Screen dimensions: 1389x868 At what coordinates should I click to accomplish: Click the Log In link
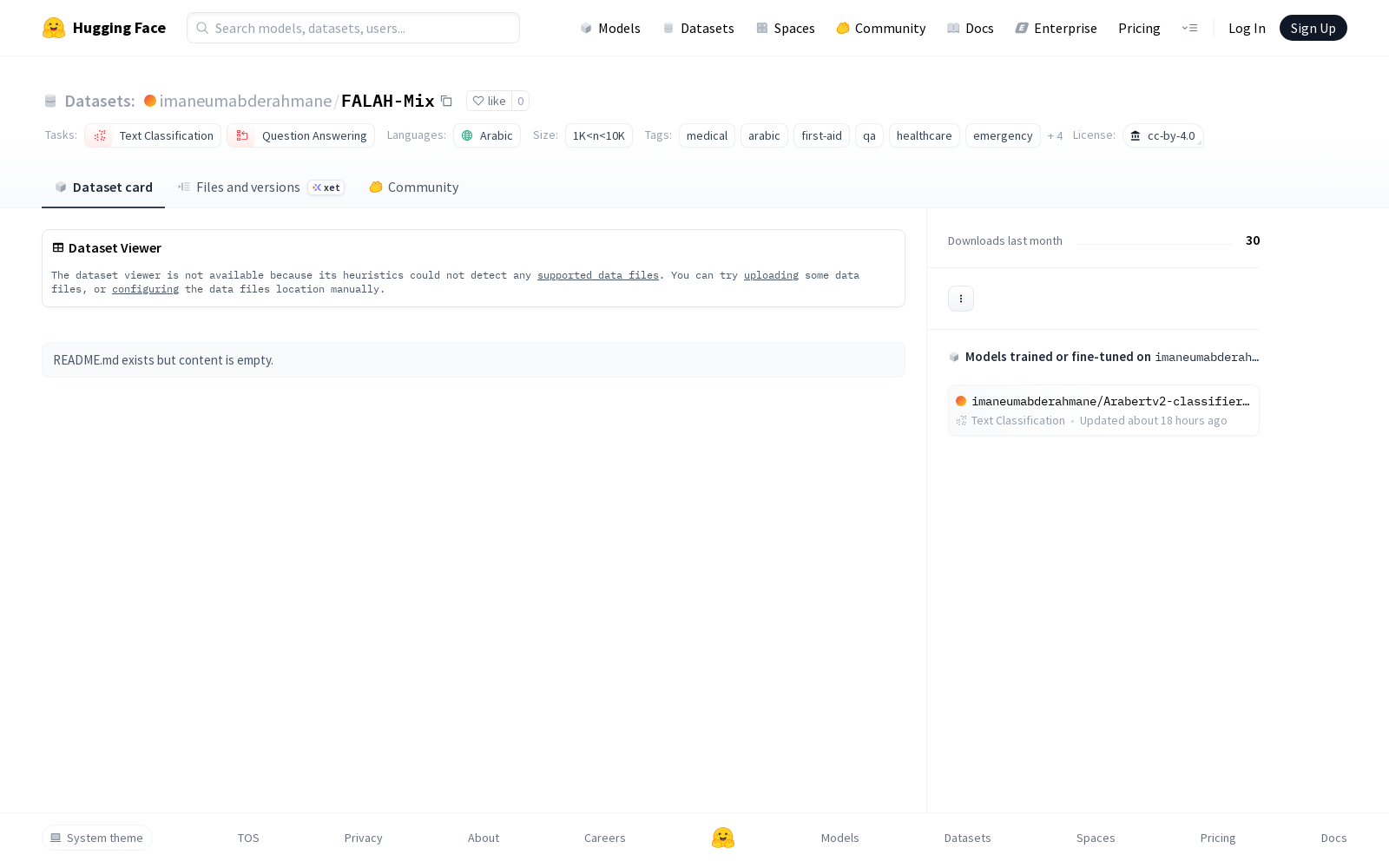click(x=1247, y=28)
